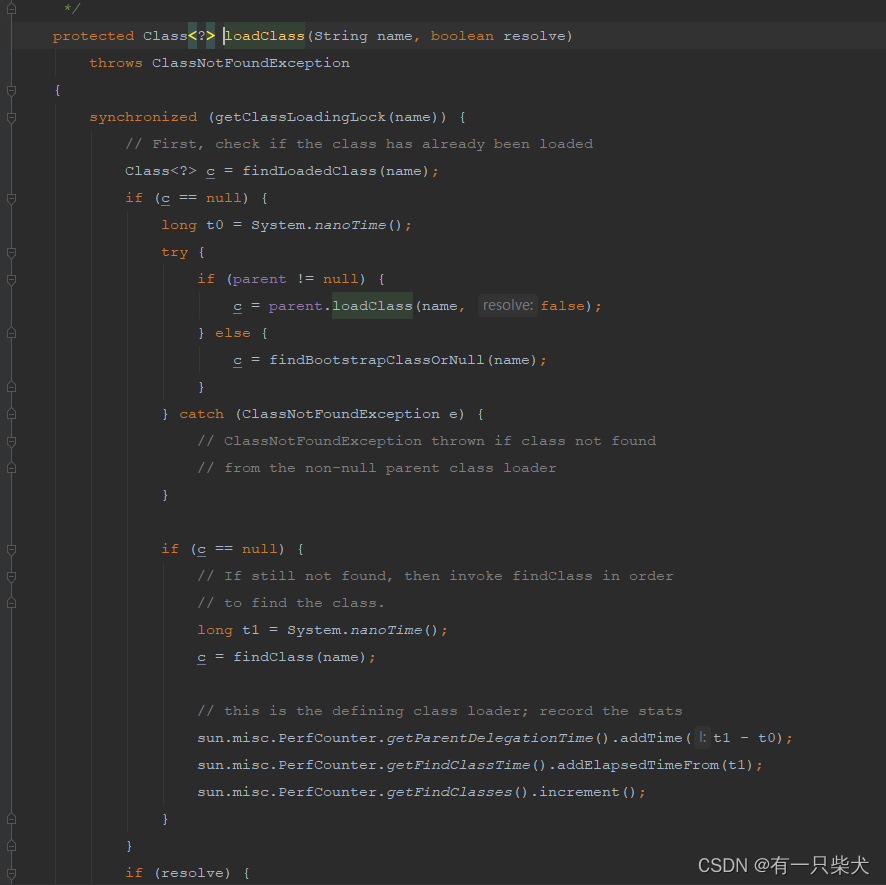Click the 'synchronized' keyword
This screenshot has width=886, height=885.
[x=144, y=117]
